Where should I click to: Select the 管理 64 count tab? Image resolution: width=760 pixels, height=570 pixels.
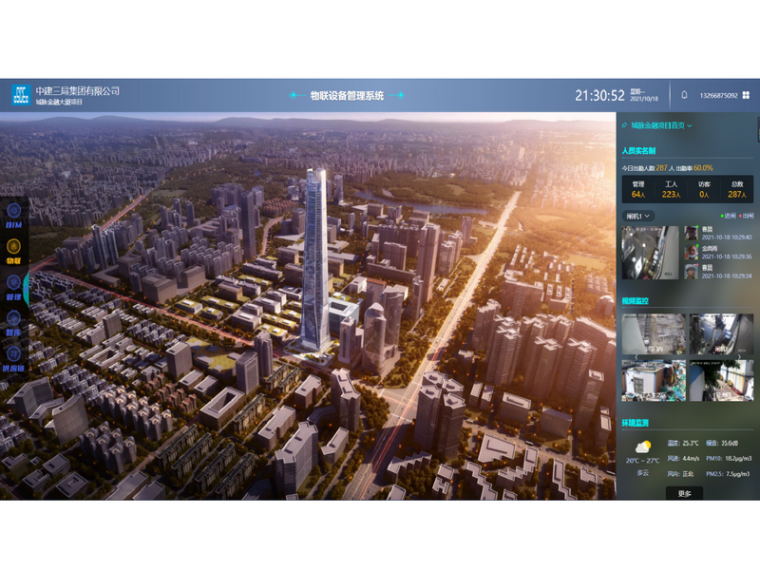pos(638,191)
